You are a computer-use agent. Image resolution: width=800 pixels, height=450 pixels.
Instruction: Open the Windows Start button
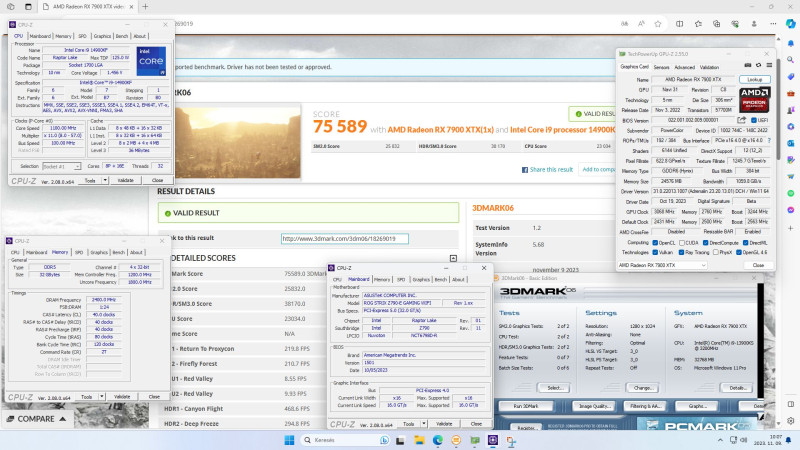[x=289, y=440]
